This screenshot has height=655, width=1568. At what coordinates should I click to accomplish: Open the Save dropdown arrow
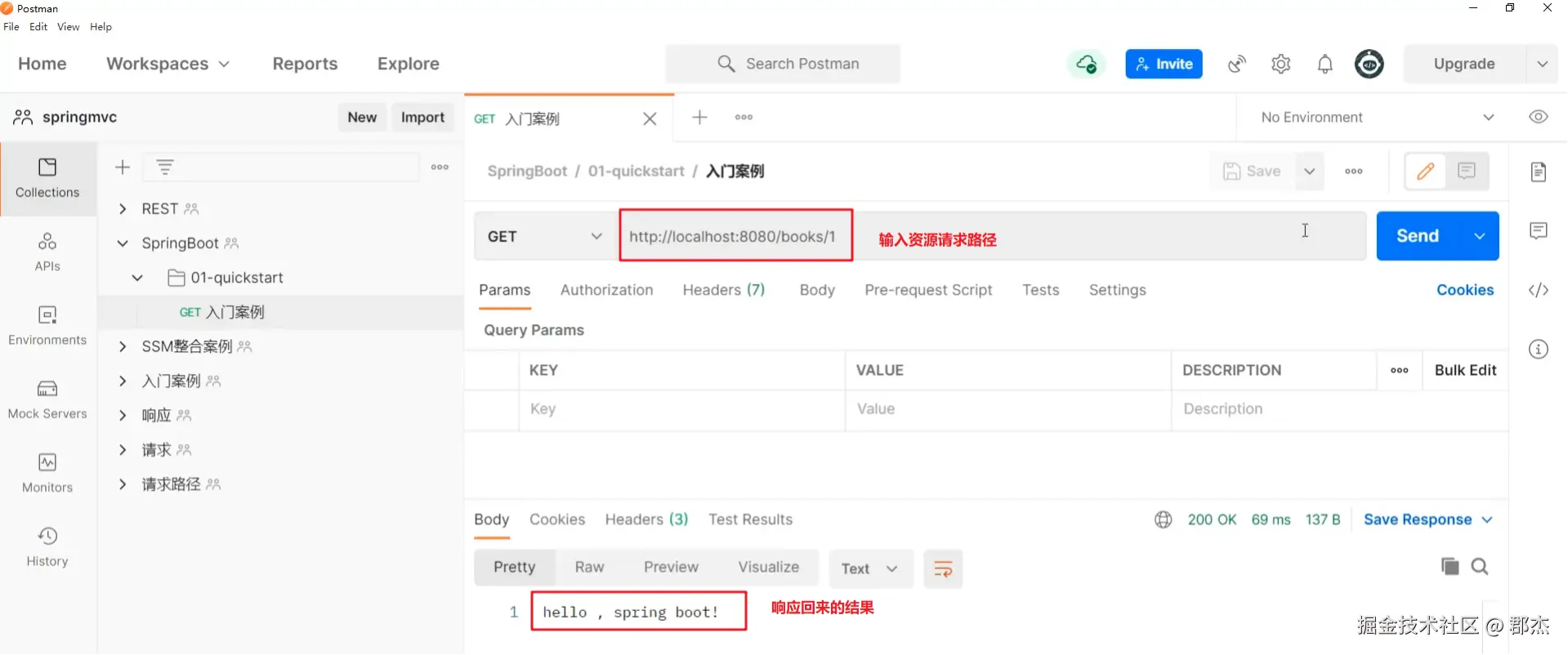tap(1310, 172)
